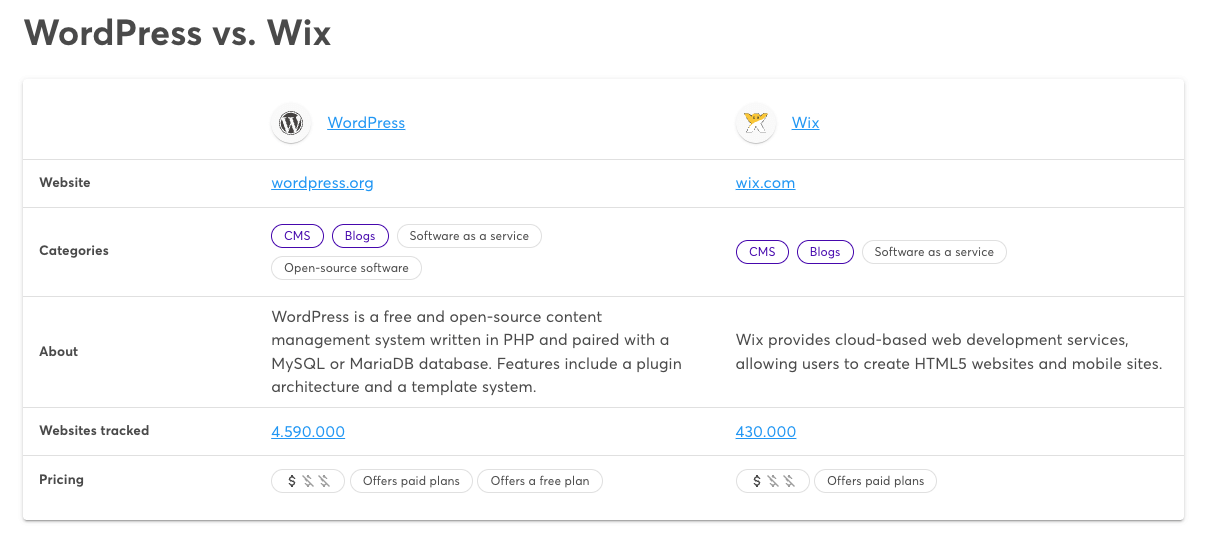Open the Wix technology link
This screenshot has height=547, width=1210.
pyautogui.click(x=805, y=123)
